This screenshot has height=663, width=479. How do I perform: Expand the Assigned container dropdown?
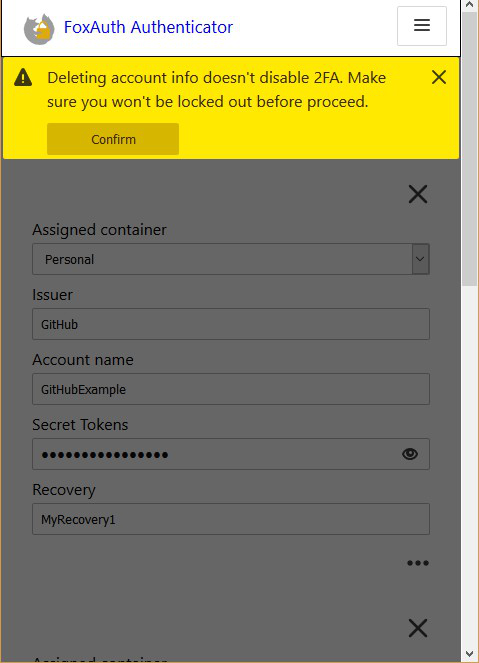[x=231, y=259]
